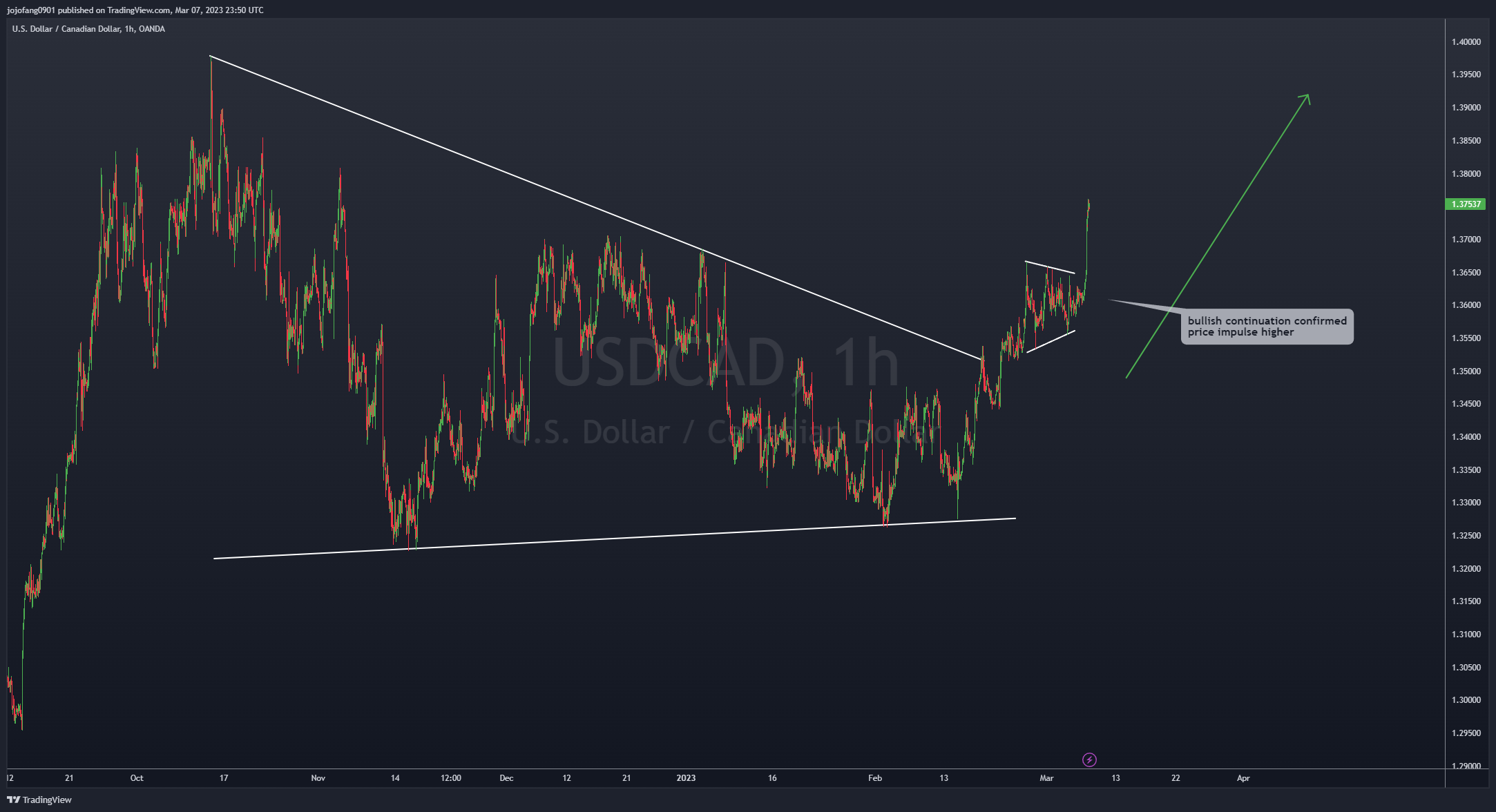Click the 1.33000 price axis label
Screen dimensions: 1496x812
(1466, 503)
